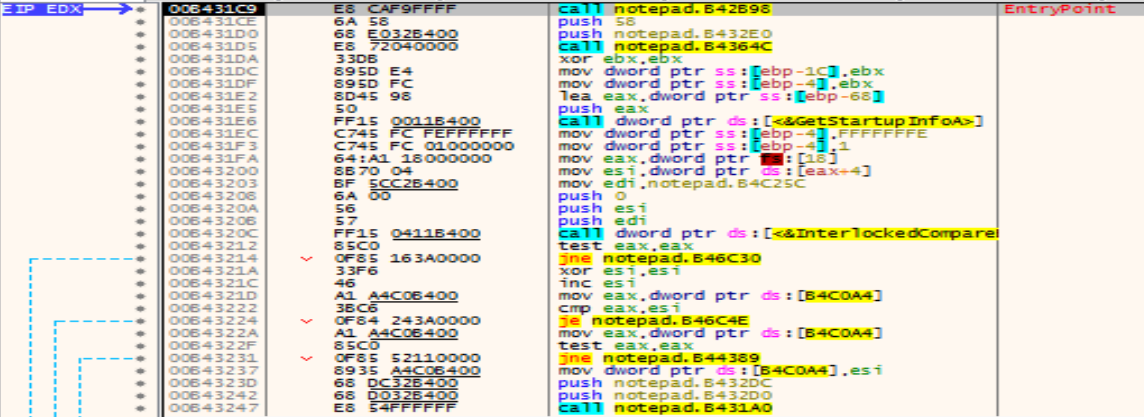Toggle breakpoint dot beside address 00B4320C
Viewport: 1144px width, 417px height.
pyautogui.click(x=141, y=233)
